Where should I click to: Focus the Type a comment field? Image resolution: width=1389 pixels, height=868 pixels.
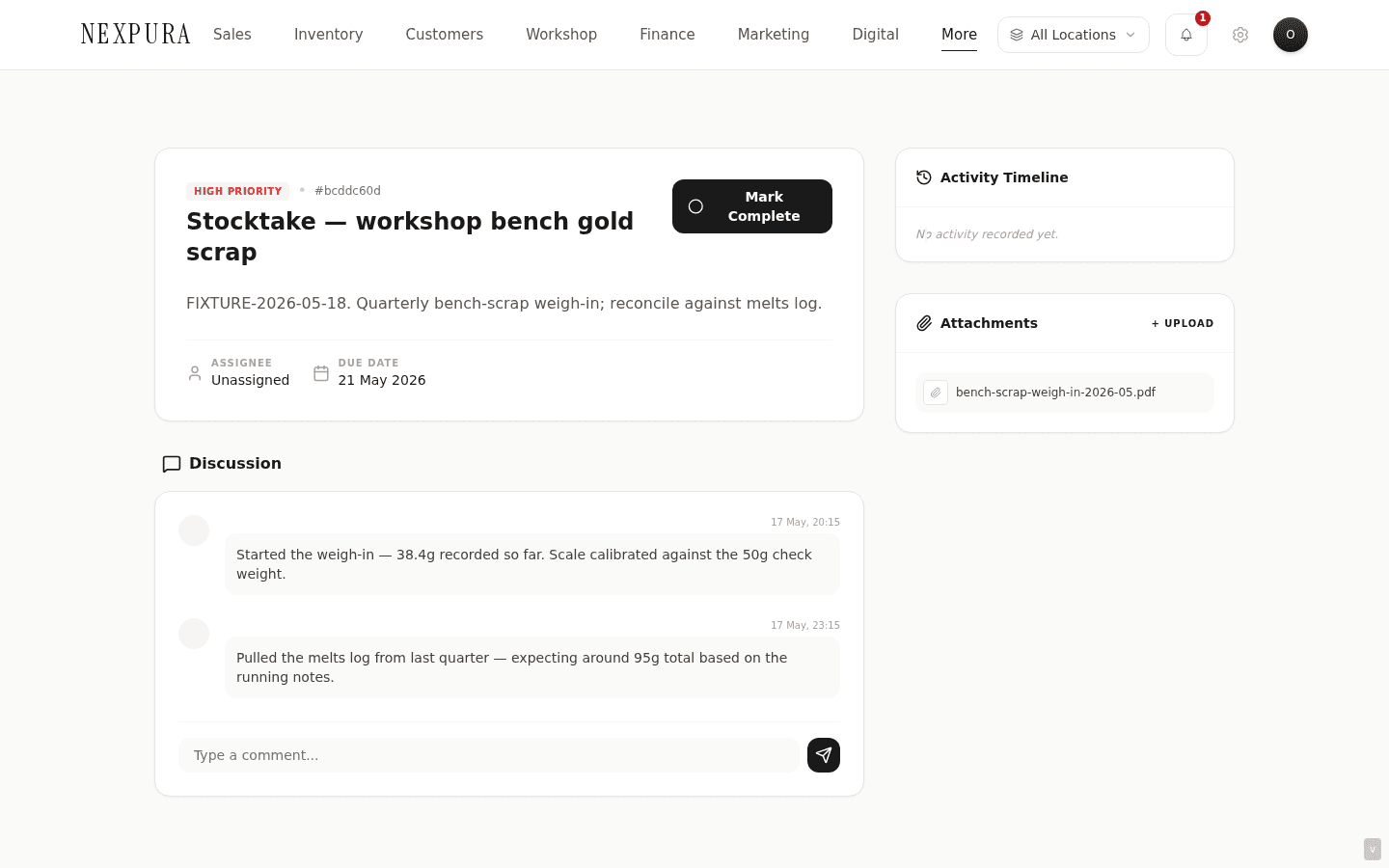pyautogui.click(x=489, y=755)
